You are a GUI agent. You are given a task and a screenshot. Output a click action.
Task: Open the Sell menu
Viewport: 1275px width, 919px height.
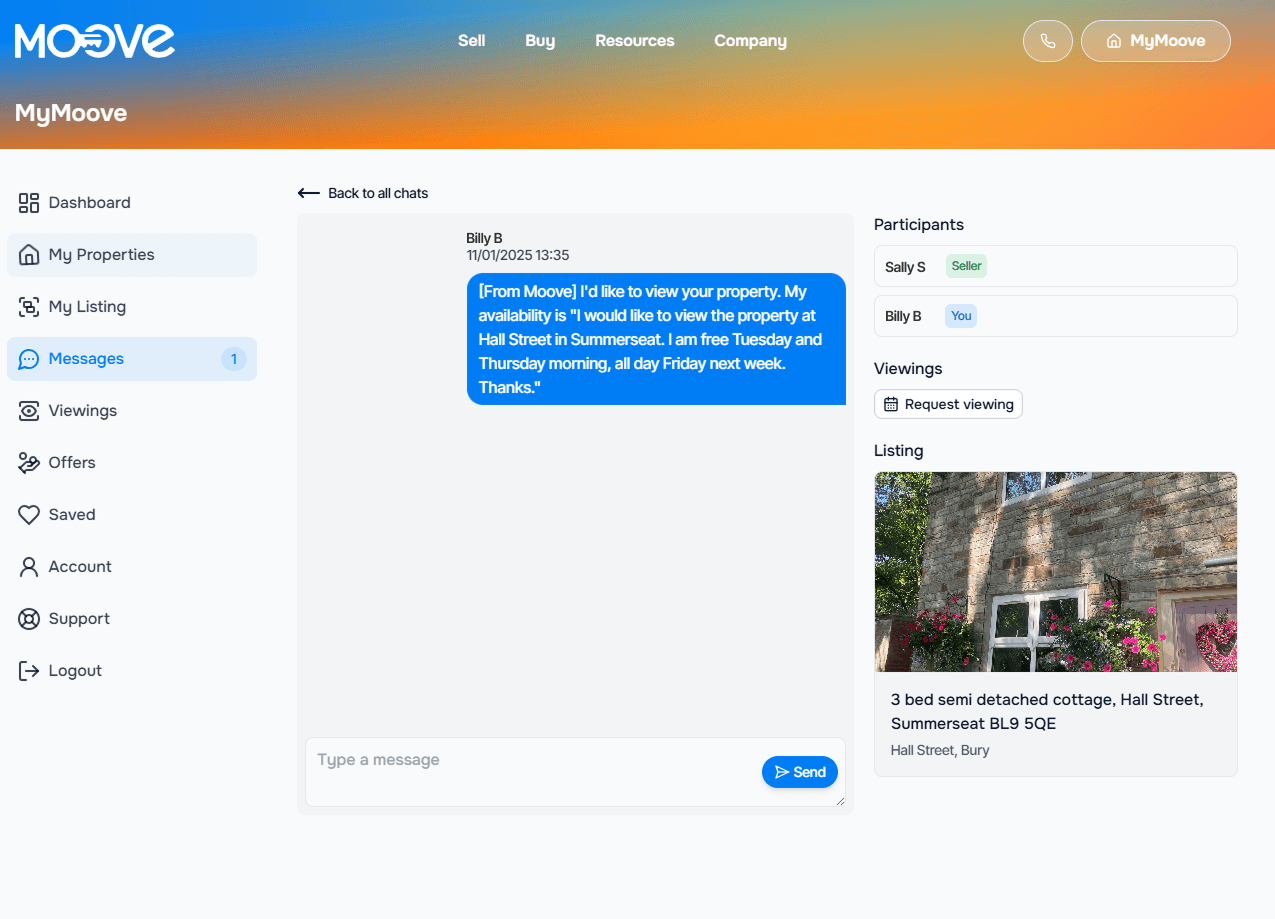tap(471, 41)
